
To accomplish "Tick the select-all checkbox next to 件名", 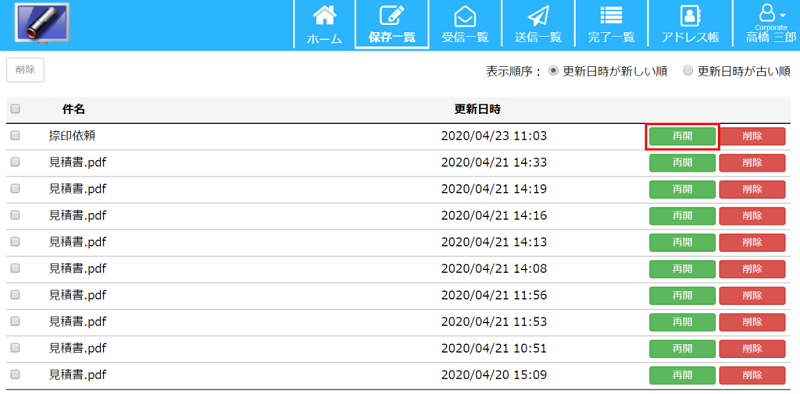I will point(15,109).
